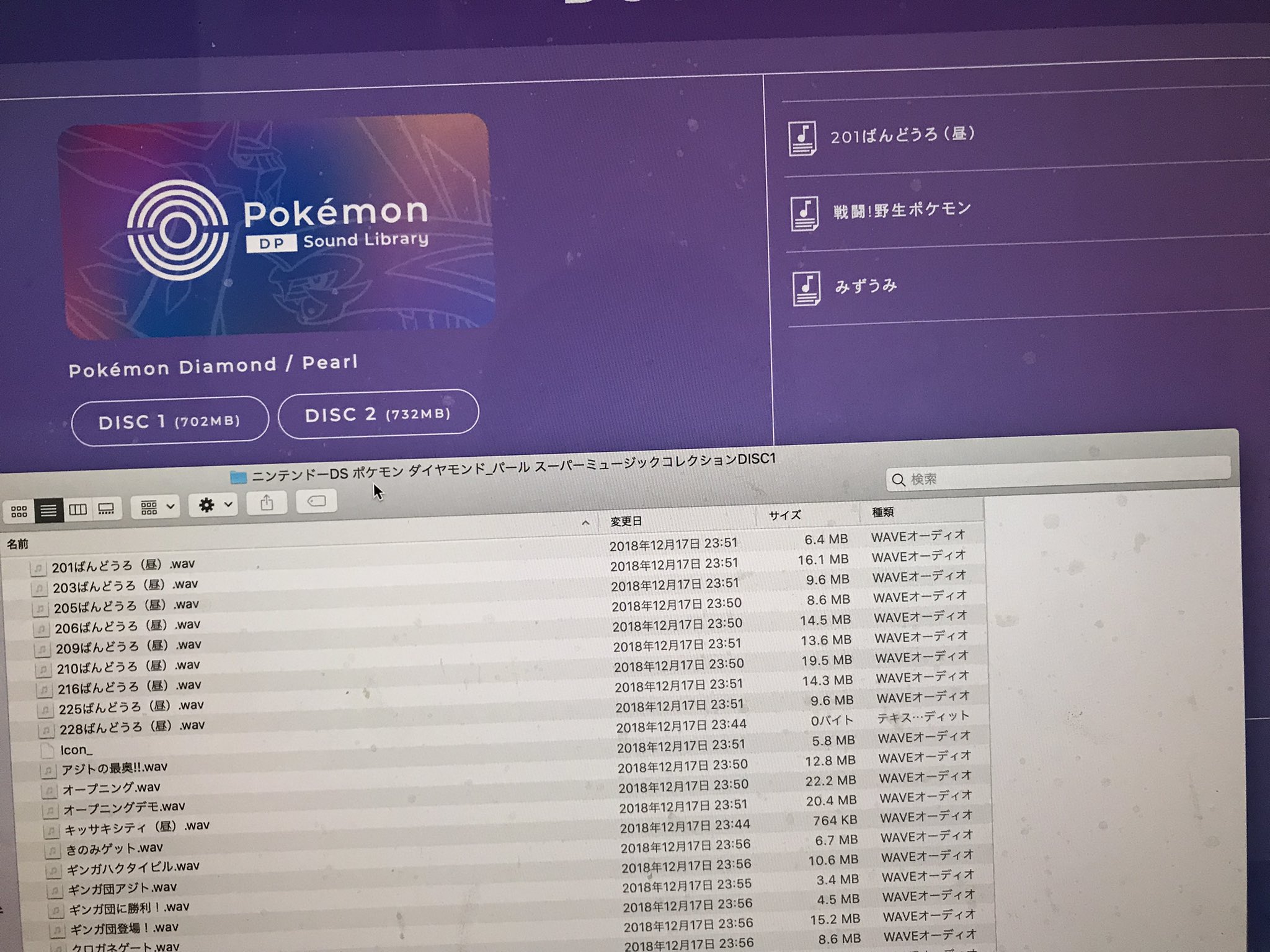Click sheet music icon beside 戦闘！野生ポケモン

pos(805,213)
